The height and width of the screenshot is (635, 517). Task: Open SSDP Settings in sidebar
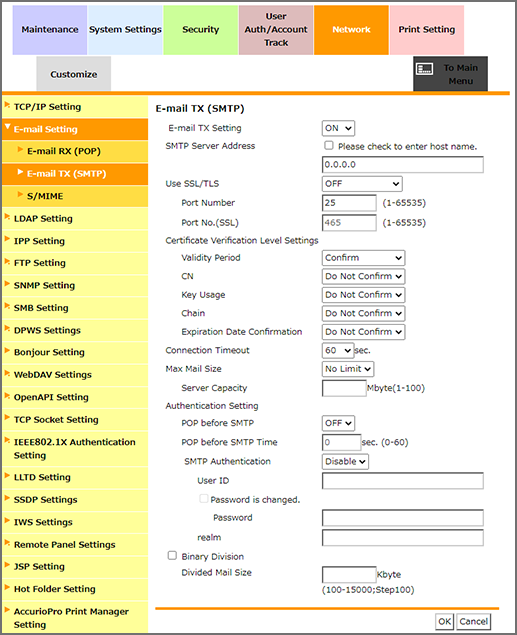(x=75, y=500)
